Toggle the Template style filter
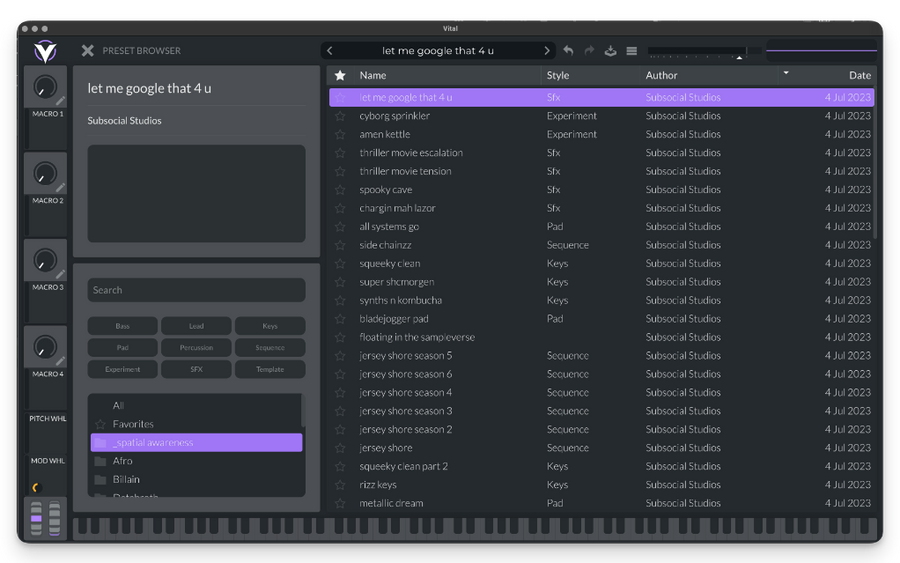This screenshot has height=563, width=900. coord(270,369)
